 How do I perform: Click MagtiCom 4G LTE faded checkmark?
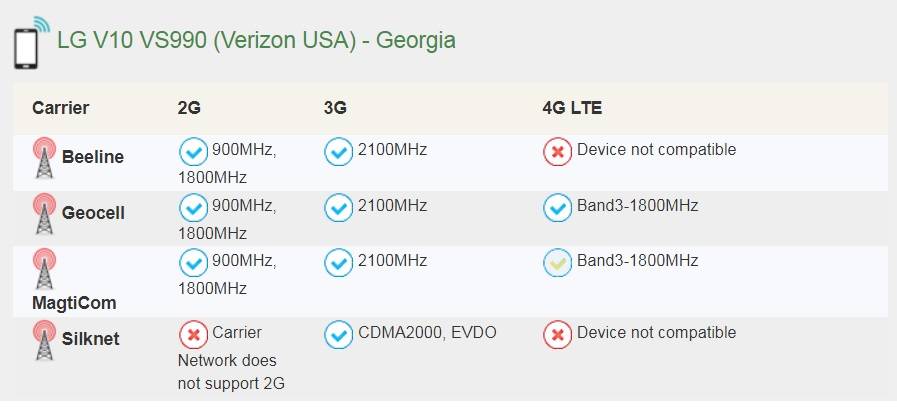tap(557, 262)
